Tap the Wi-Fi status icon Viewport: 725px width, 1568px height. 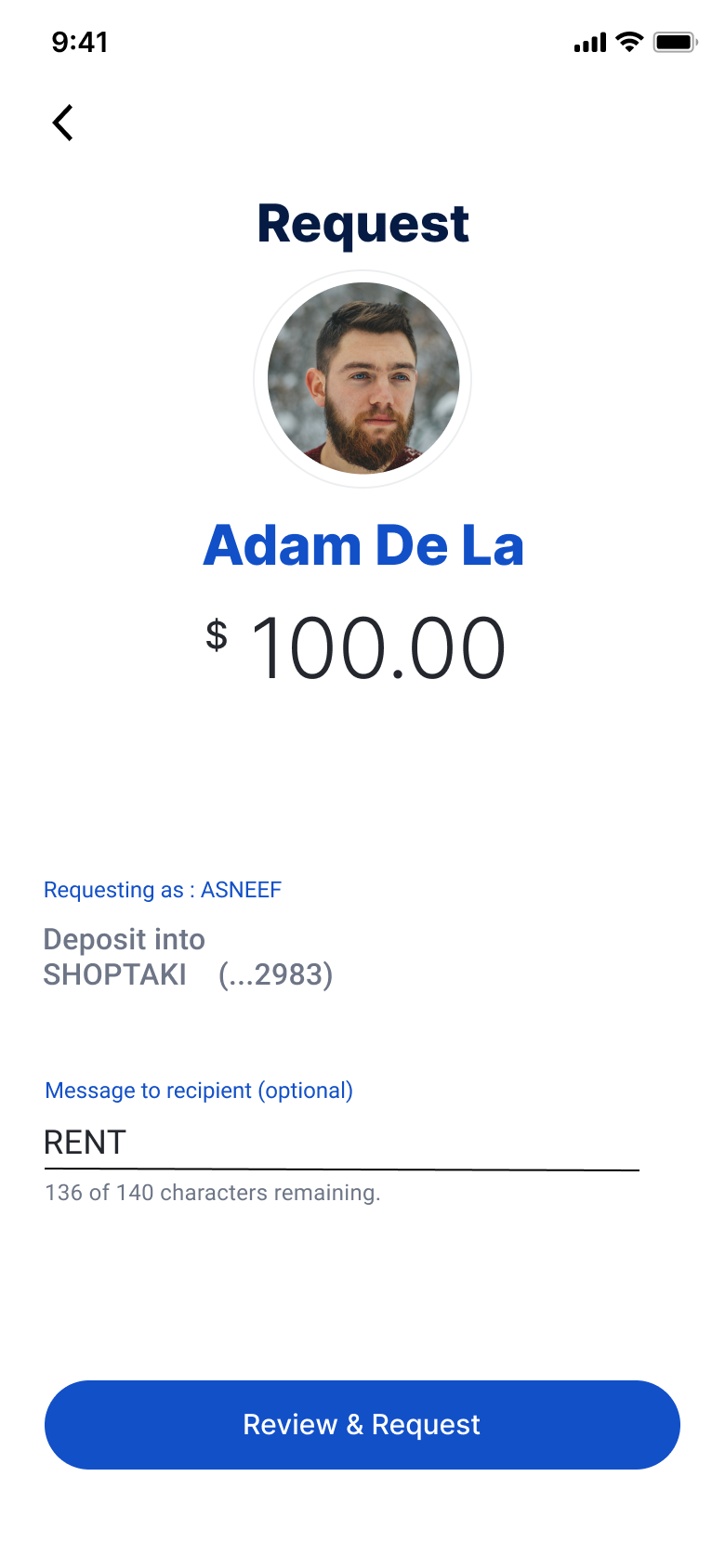[629, 42]
